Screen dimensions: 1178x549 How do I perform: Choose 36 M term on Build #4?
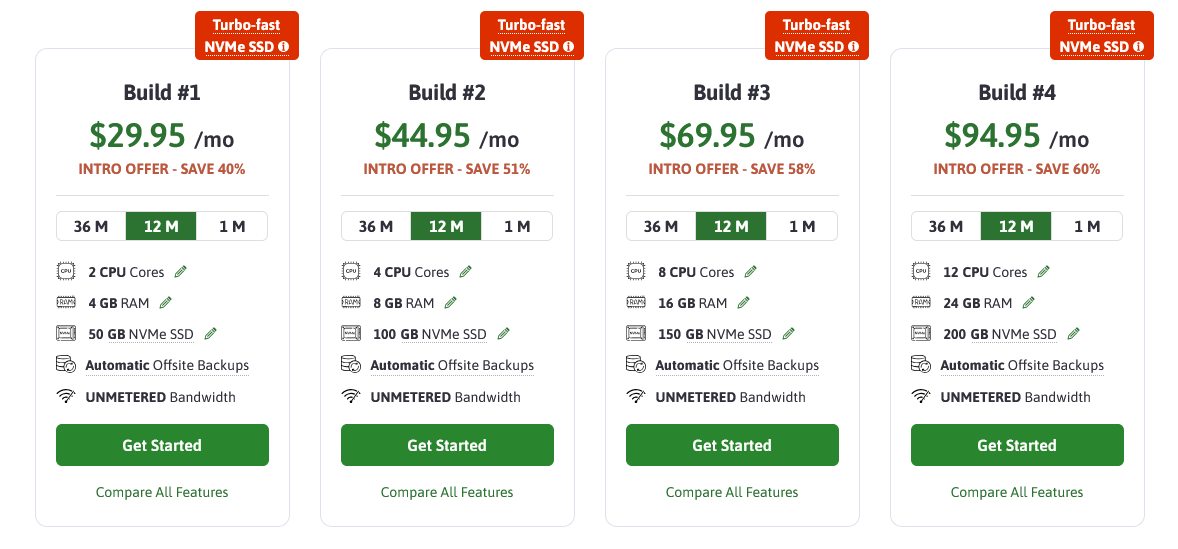[x=946, y=226]
